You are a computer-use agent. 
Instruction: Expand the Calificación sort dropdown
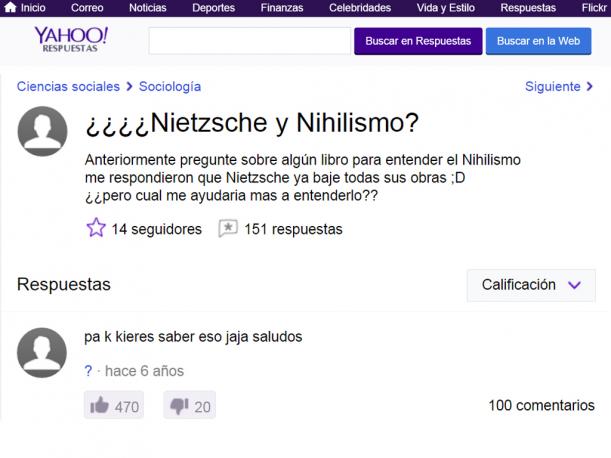pos(531,285)
